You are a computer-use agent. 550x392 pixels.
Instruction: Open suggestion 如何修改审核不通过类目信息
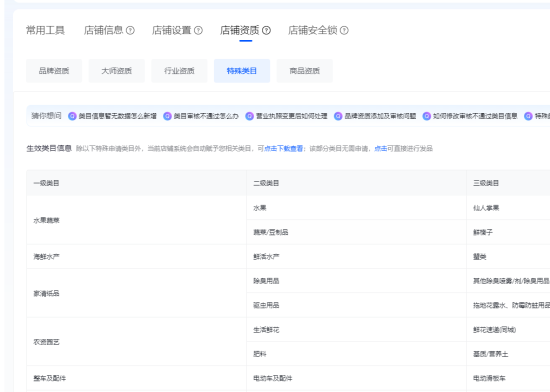pyautogui.click(x=470, y=116)
